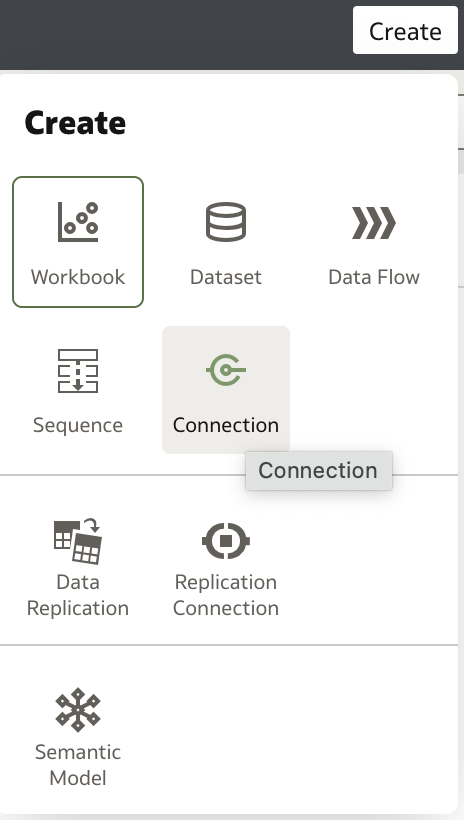This screenshot has height=820, width=464.
Task: Click the Semantic Model snowflake icon
Action: pos(78,709)
